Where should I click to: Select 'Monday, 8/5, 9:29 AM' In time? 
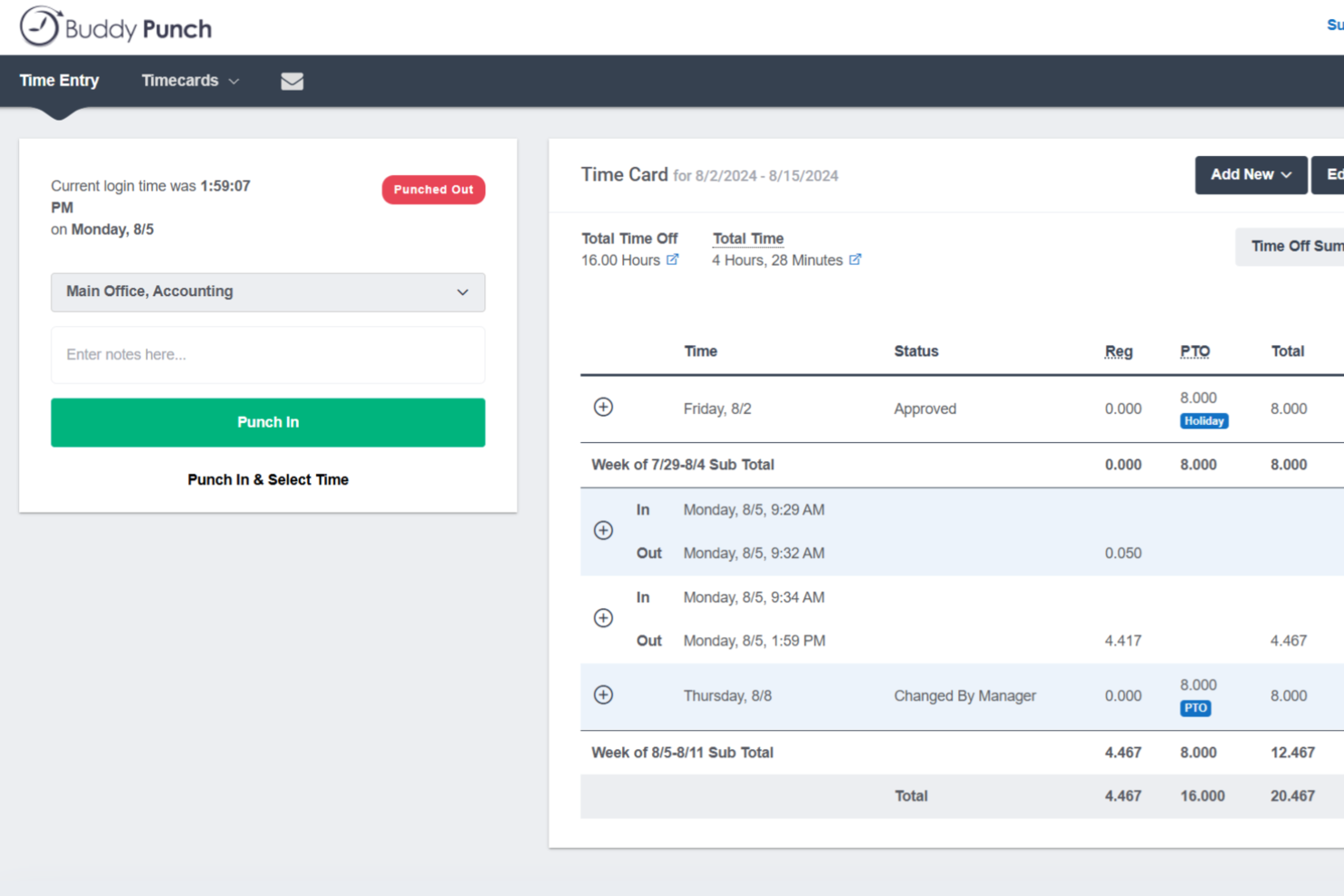coord(754,510)
